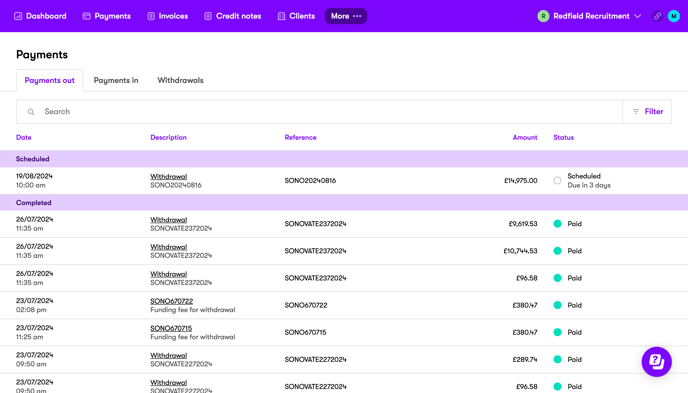
Task: Click the date 23/07/2024 02:08 pm
Action: [x=34, y=305]
